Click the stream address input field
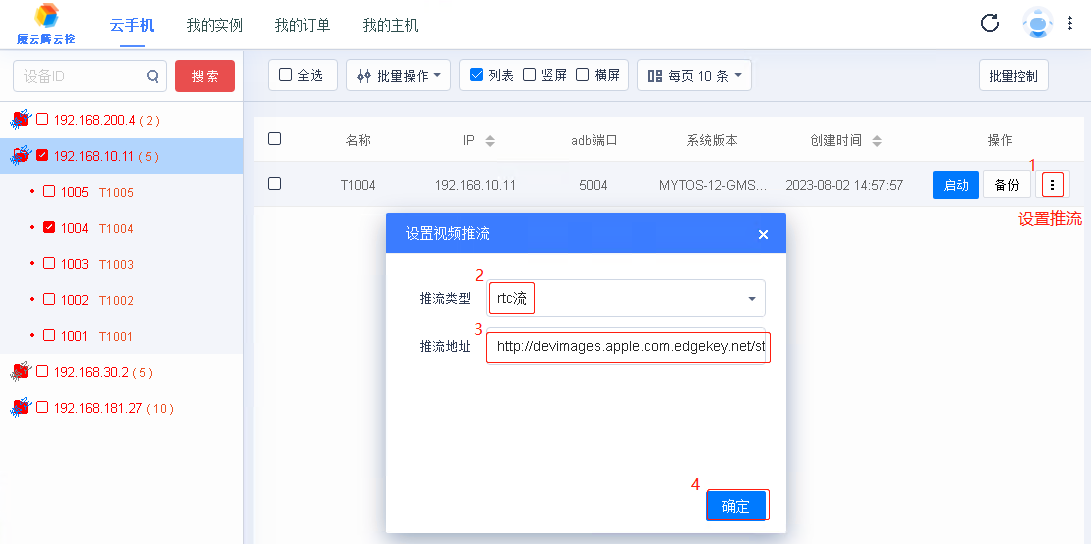1091x544 pixels. pyautogui.click(x=628, y=348)
